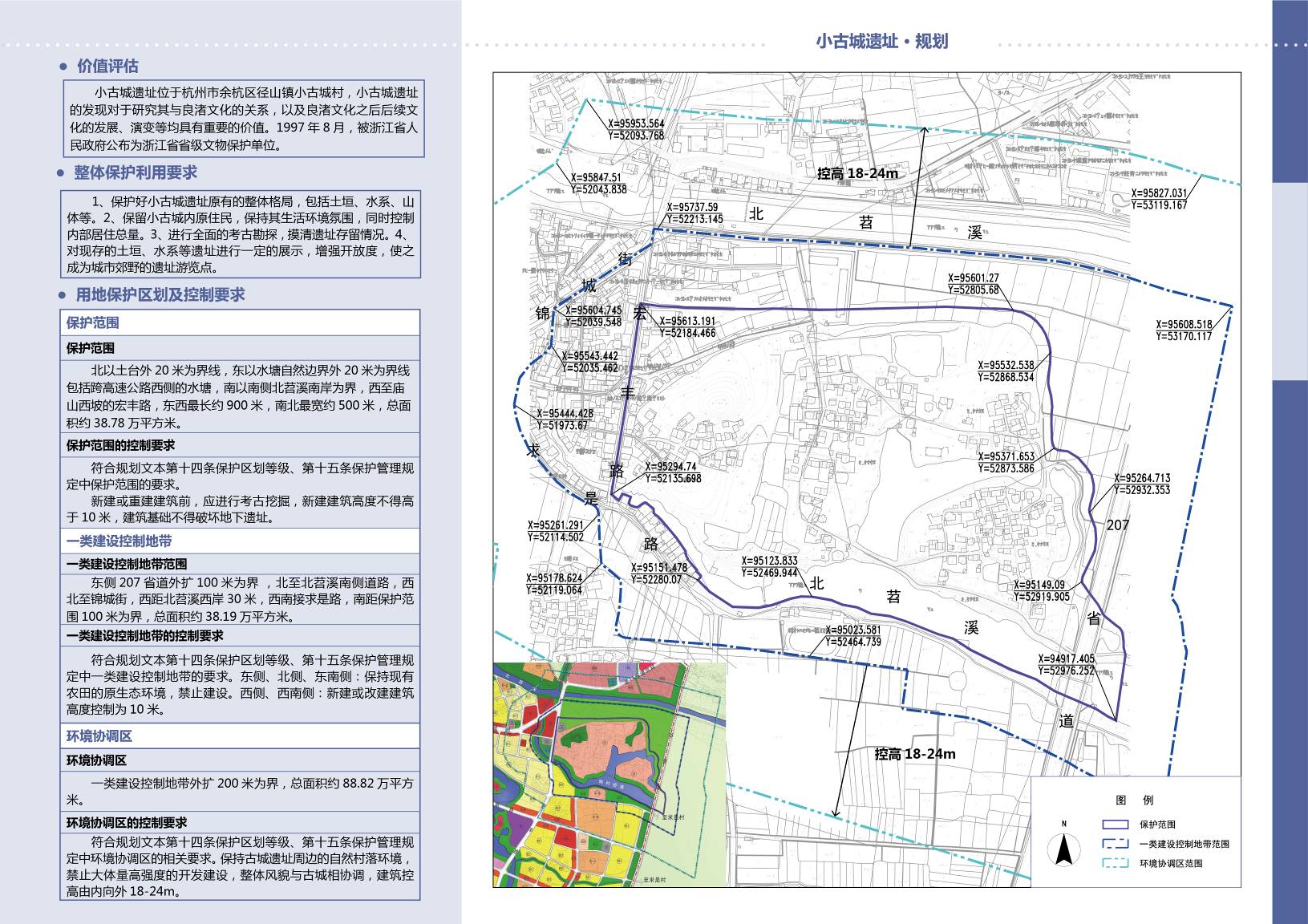Select the 保护范围的控制要求 subheading
This screenshot has width=1308, height=924.
click(120, 445)
